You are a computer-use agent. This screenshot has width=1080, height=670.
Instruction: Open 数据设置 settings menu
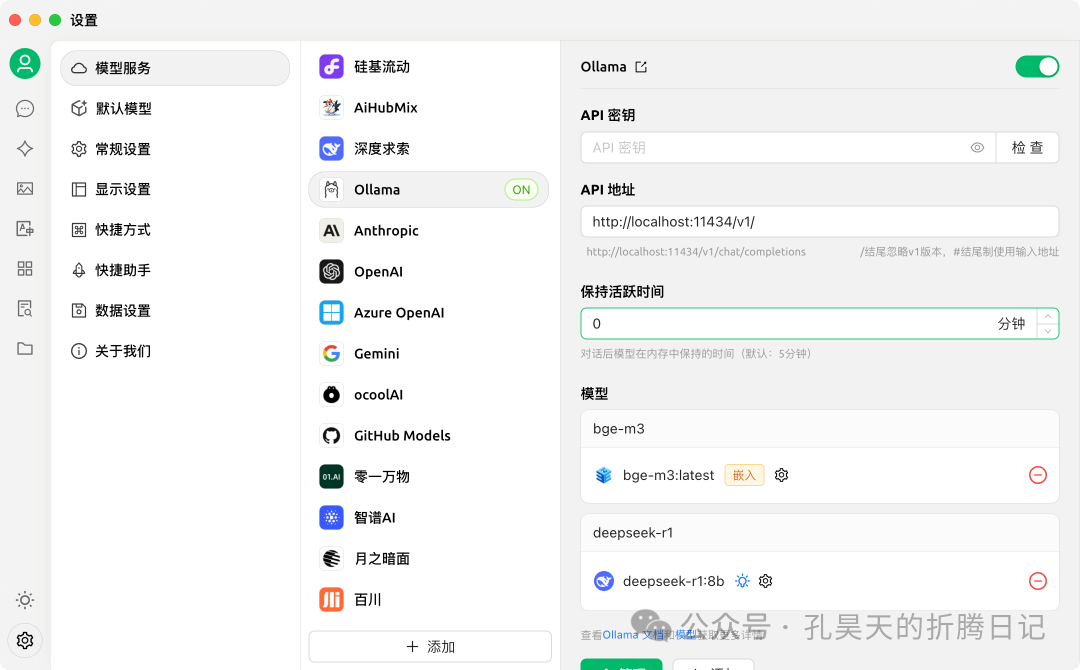pos(175,311)
